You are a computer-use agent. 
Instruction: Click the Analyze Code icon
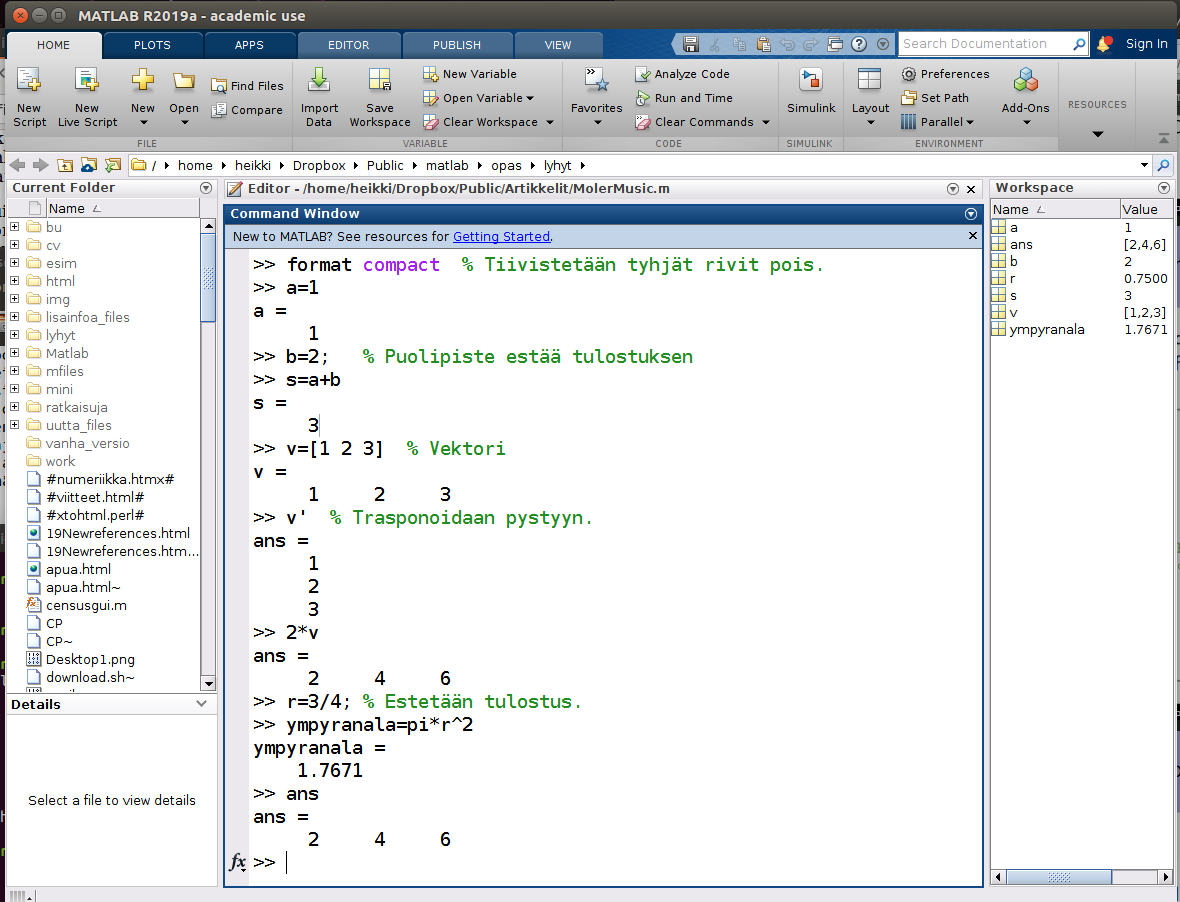tap(644, 74)
